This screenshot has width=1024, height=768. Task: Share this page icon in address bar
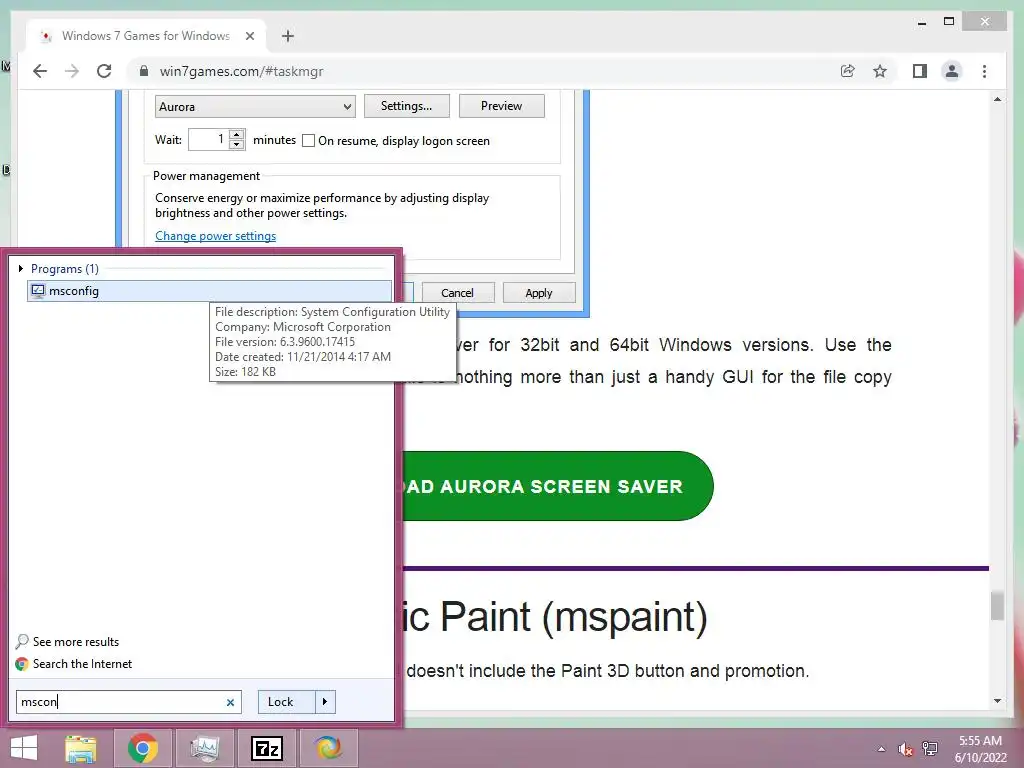pos(848,71)
